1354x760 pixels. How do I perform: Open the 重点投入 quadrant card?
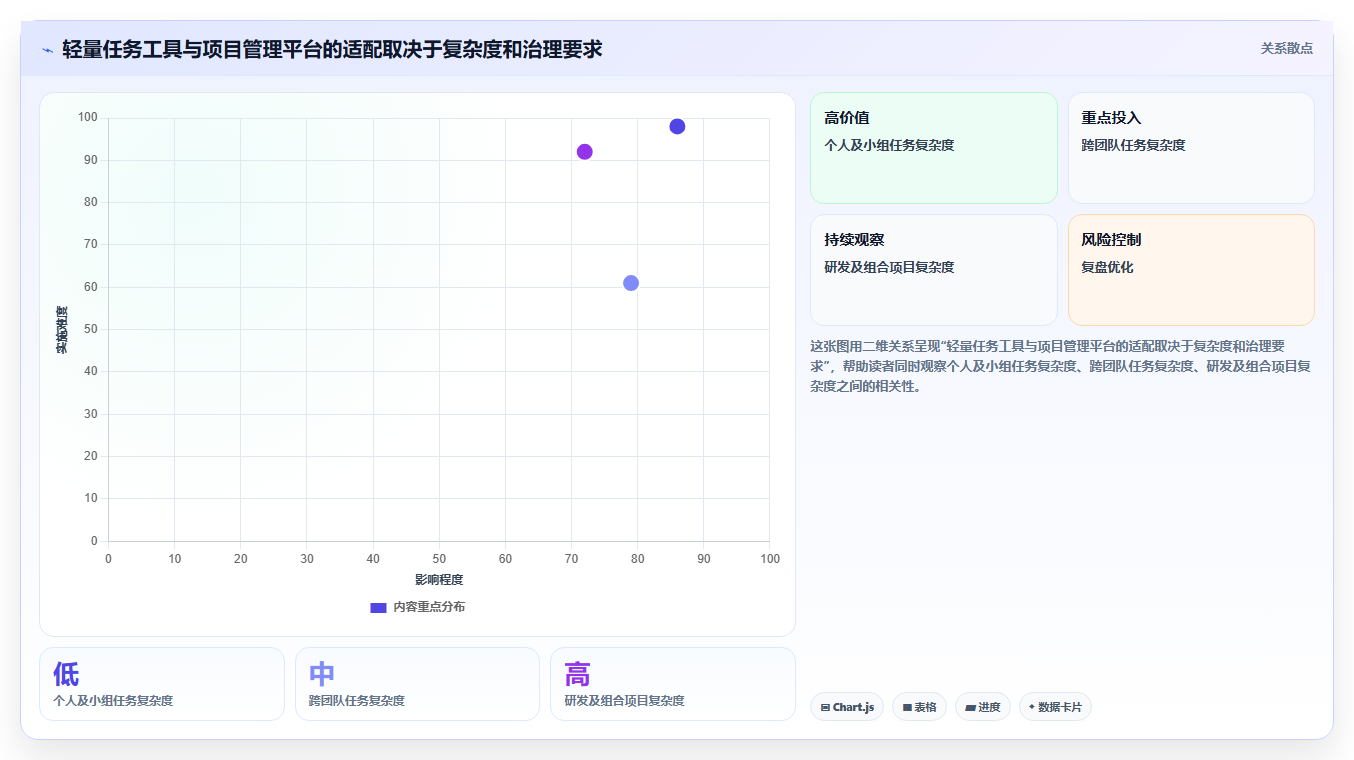click(x=1191, y=148)
